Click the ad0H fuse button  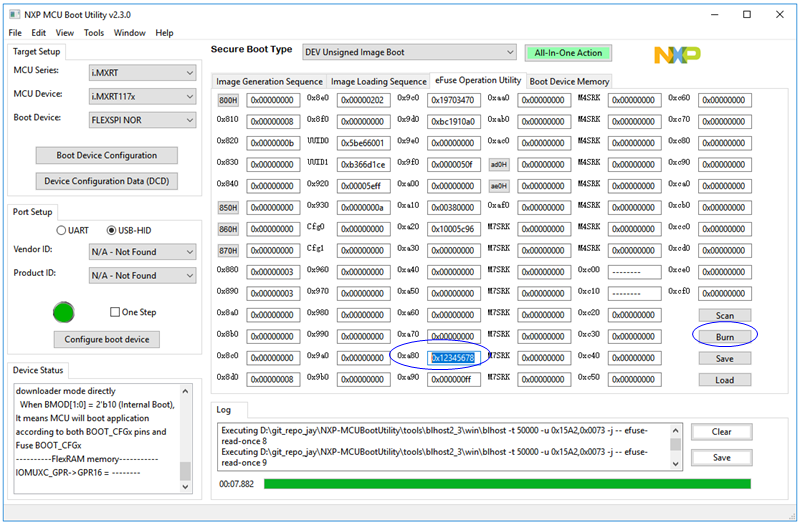click(x=498, y=165)
